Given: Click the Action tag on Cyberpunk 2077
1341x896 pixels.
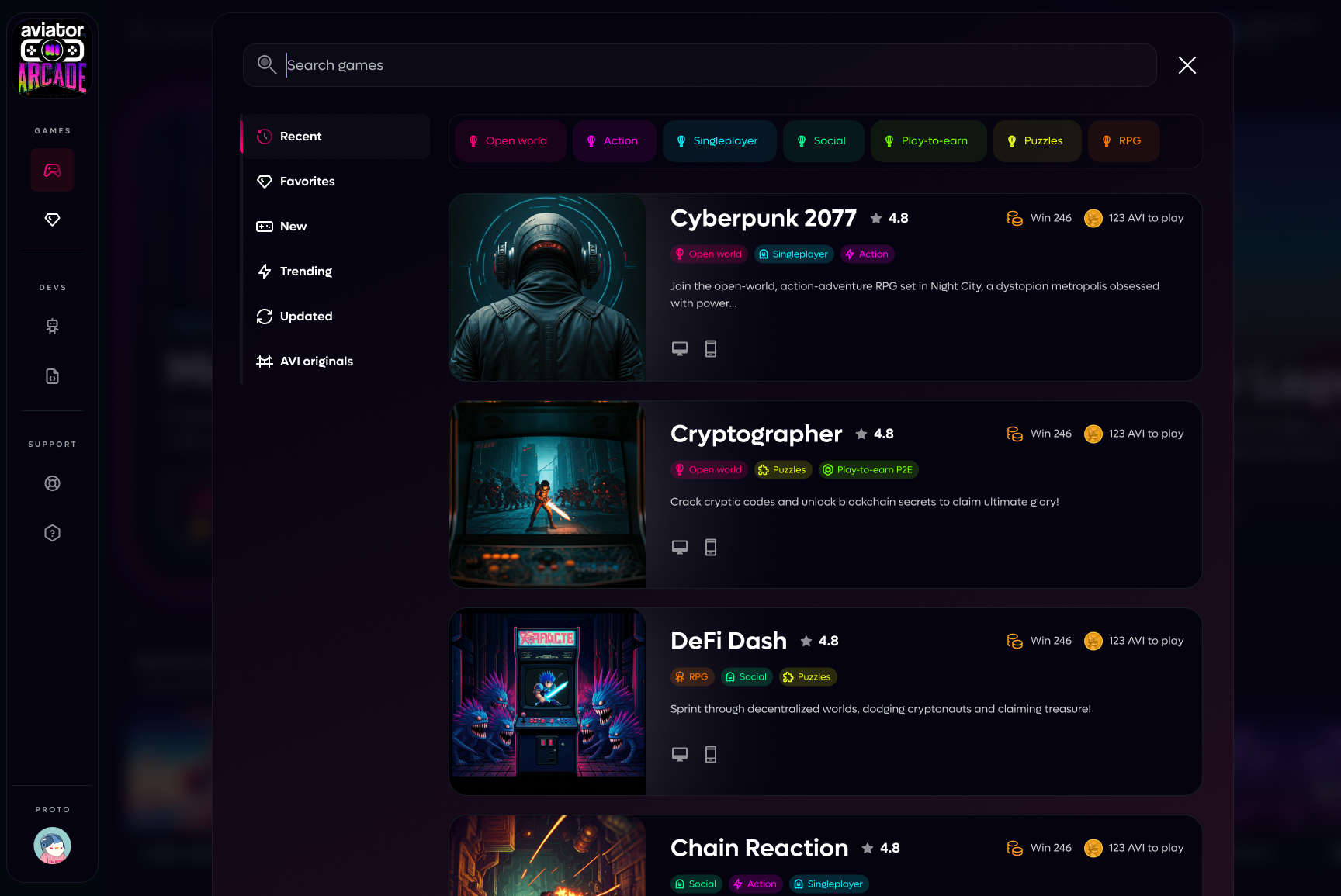Looking at the screenshot, I should (x=868, y=254).
